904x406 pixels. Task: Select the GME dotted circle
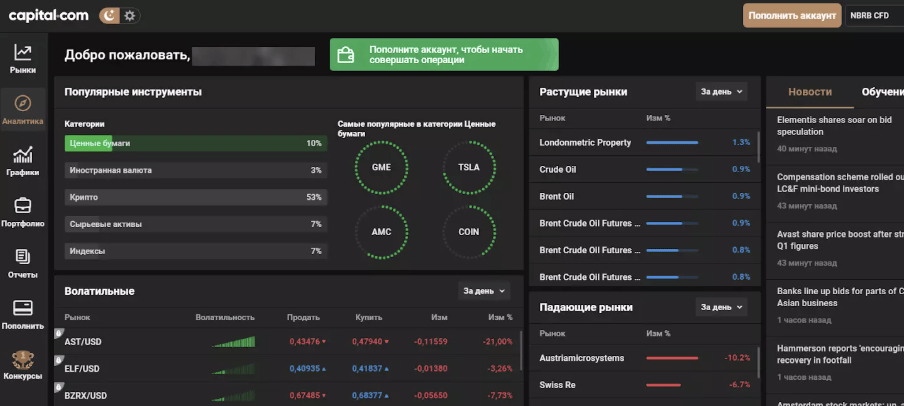click(381, 167)
